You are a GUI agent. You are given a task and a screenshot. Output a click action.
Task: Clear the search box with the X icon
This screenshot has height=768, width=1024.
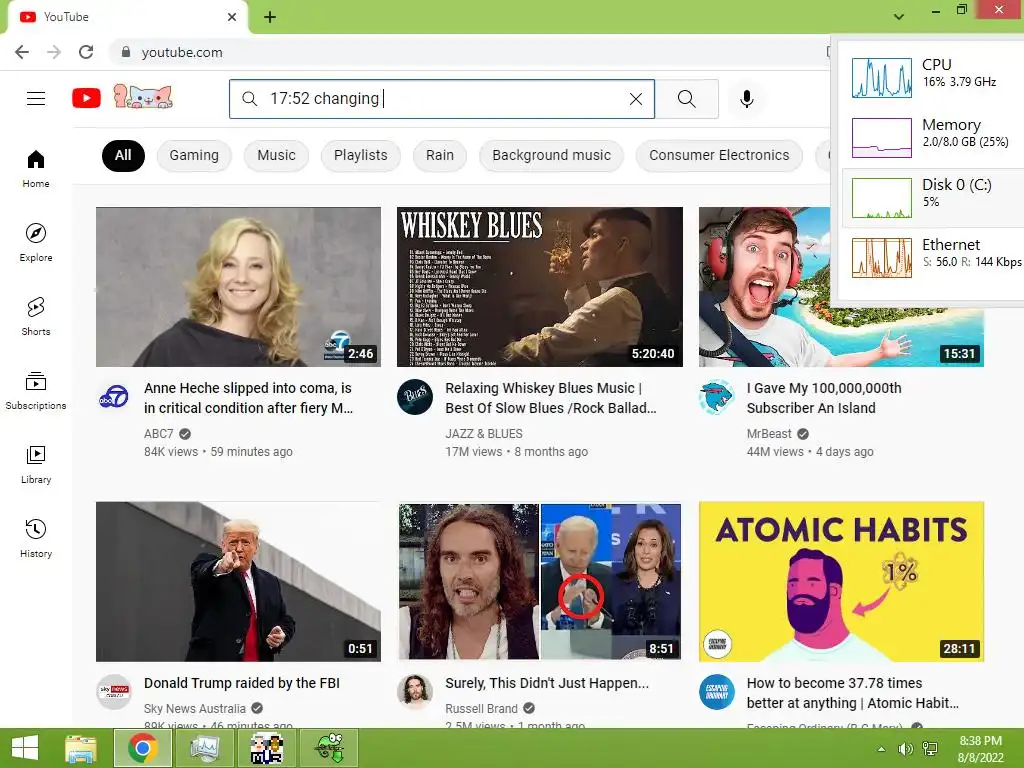tap(635, 99)
